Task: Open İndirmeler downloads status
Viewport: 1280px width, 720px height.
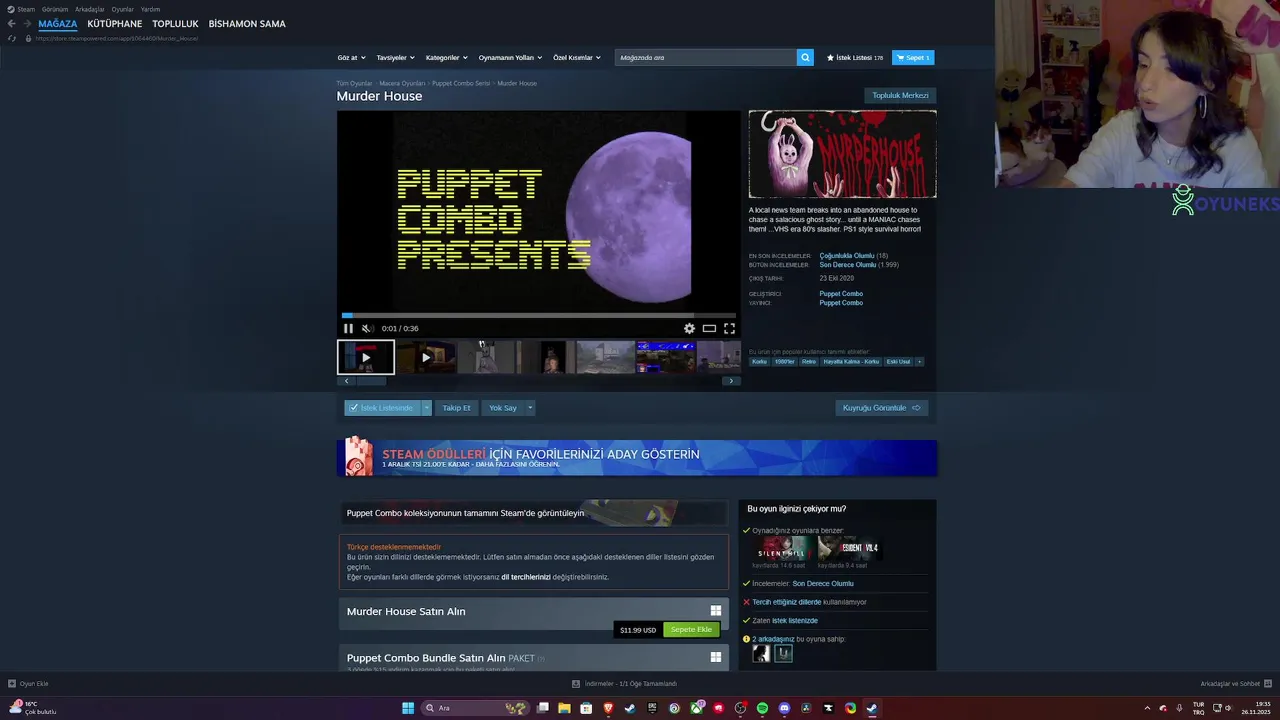Action: (624, 684)
